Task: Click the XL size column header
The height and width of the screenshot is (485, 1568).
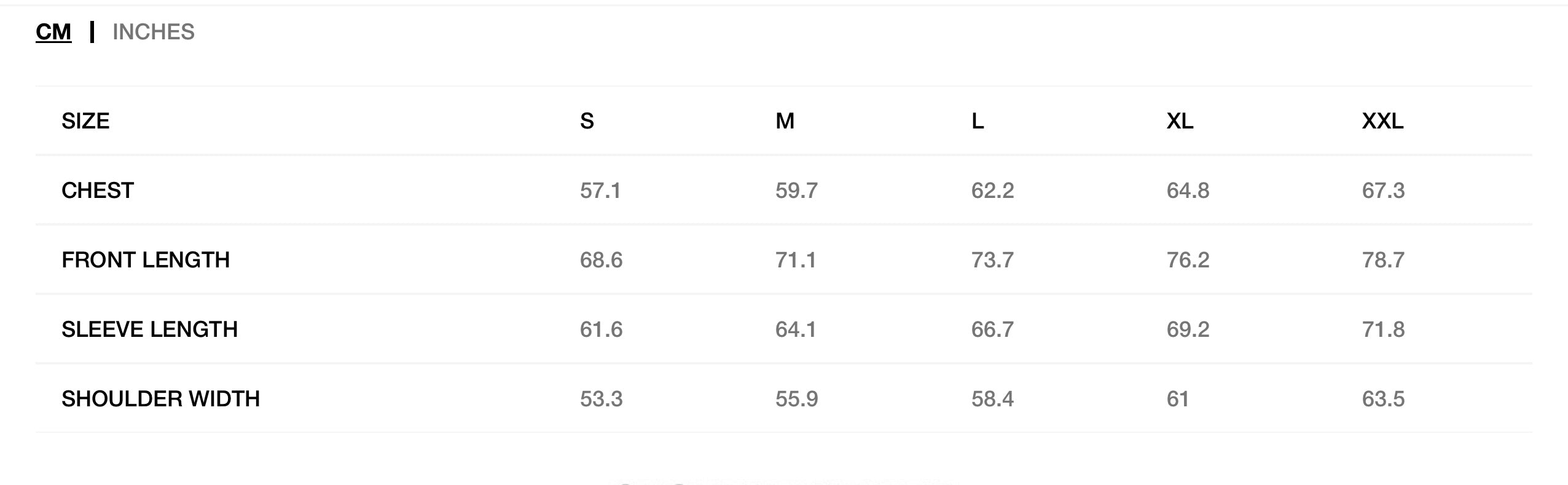Action: [x=1180, y=121]
